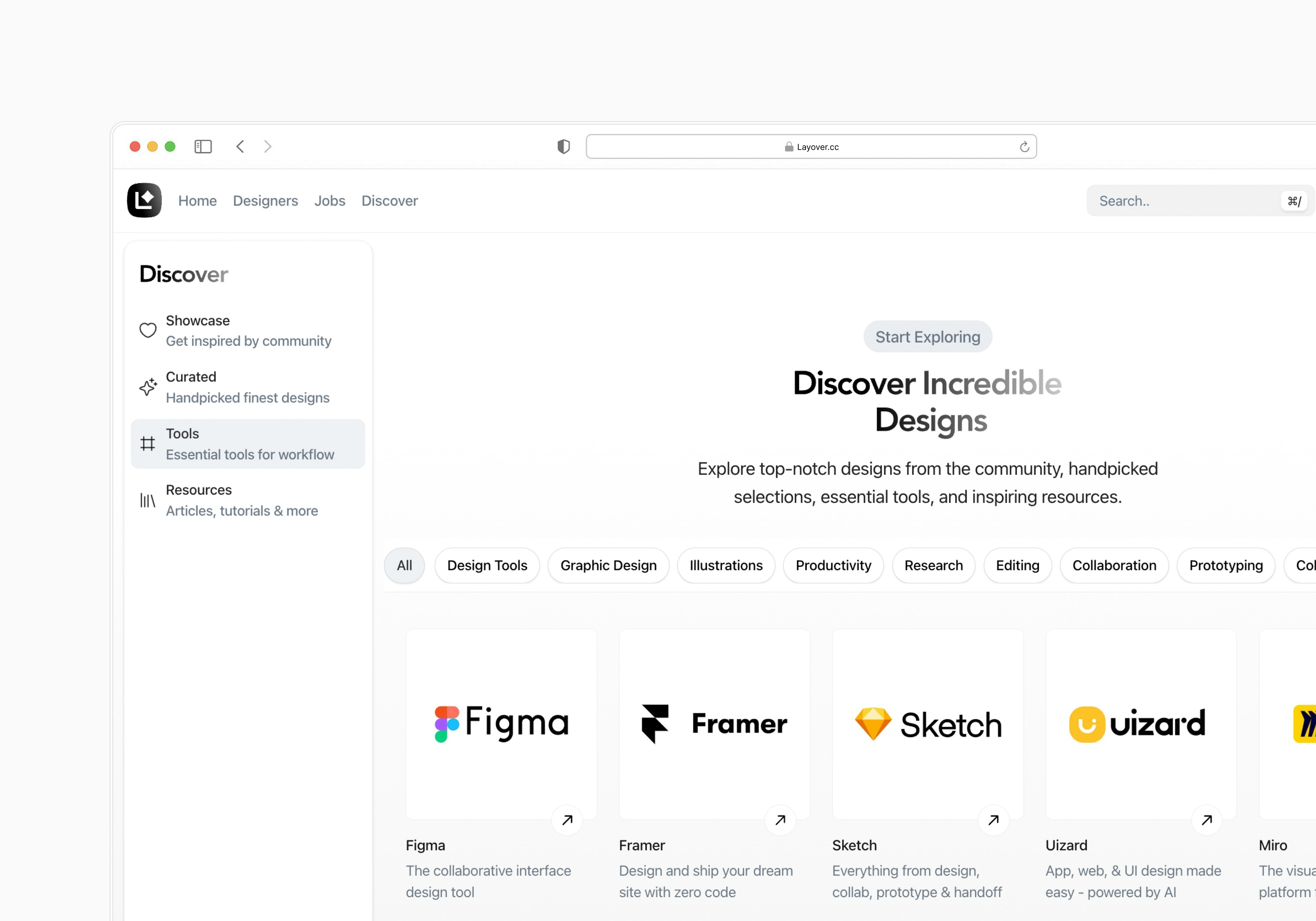The image size is (1316, 921).
Task: Open the Discover nav link
Action: [390, 201]
